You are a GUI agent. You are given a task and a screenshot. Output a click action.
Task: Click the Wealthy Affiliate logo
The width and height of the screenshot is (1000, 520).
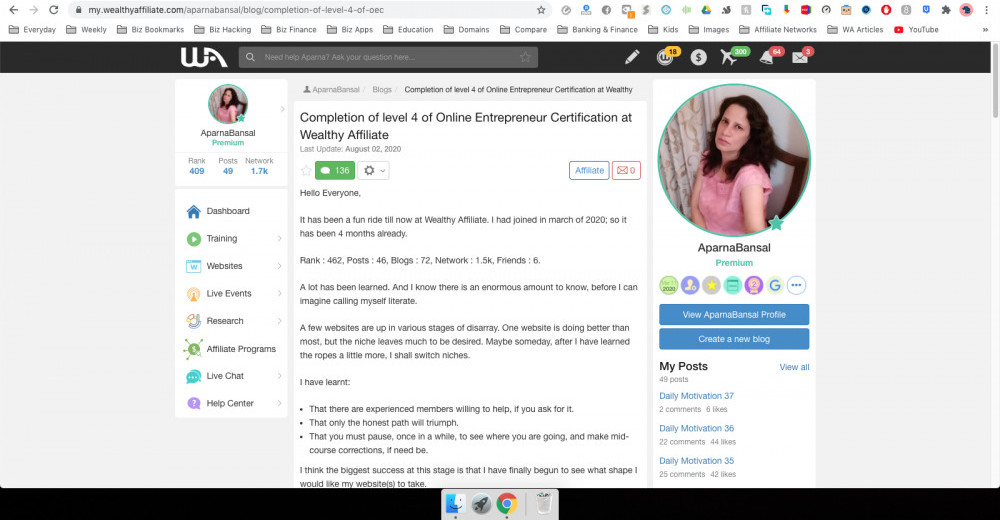pos(204,57)
